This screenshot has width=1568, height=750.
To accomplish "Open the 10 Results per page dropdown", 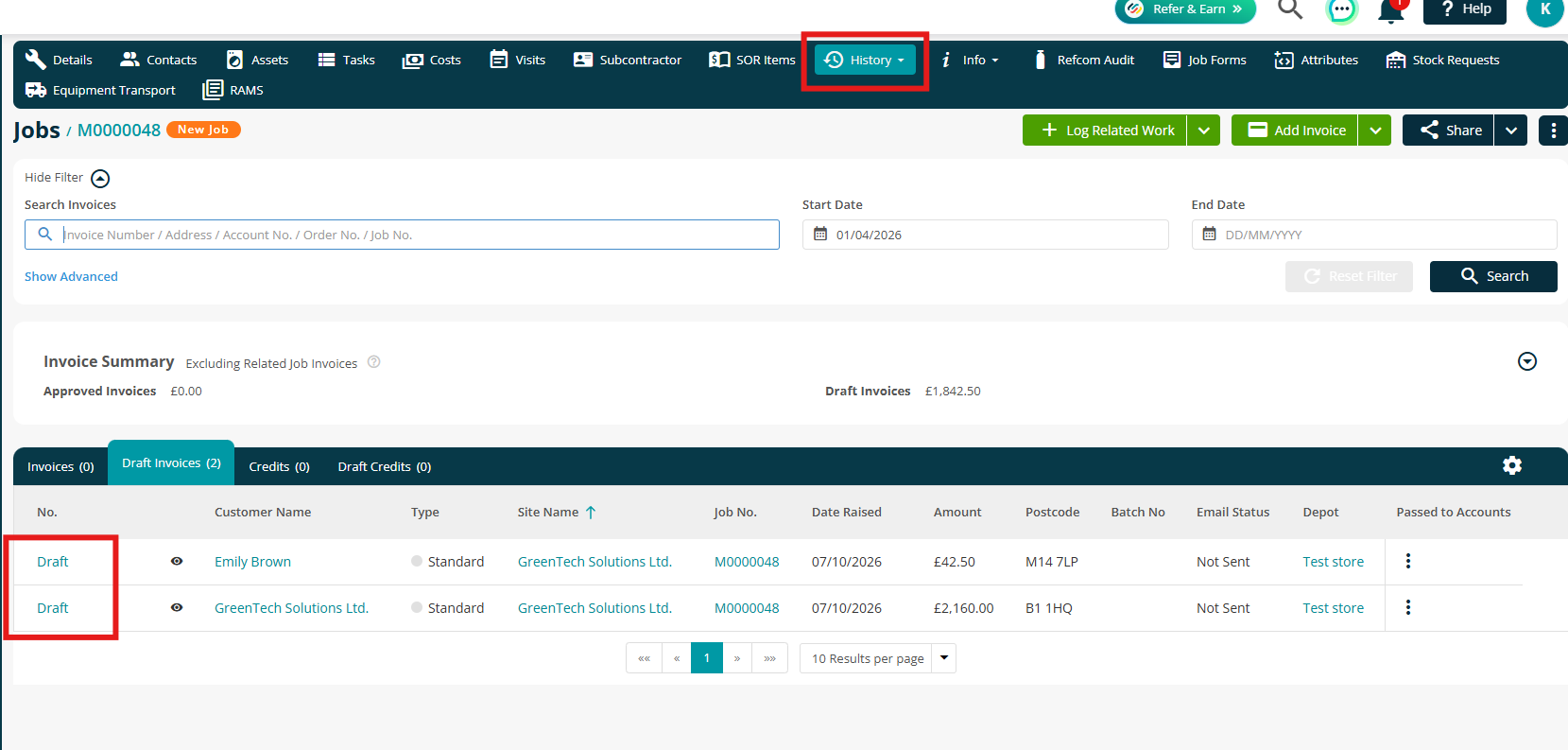I will coord(878,658).
